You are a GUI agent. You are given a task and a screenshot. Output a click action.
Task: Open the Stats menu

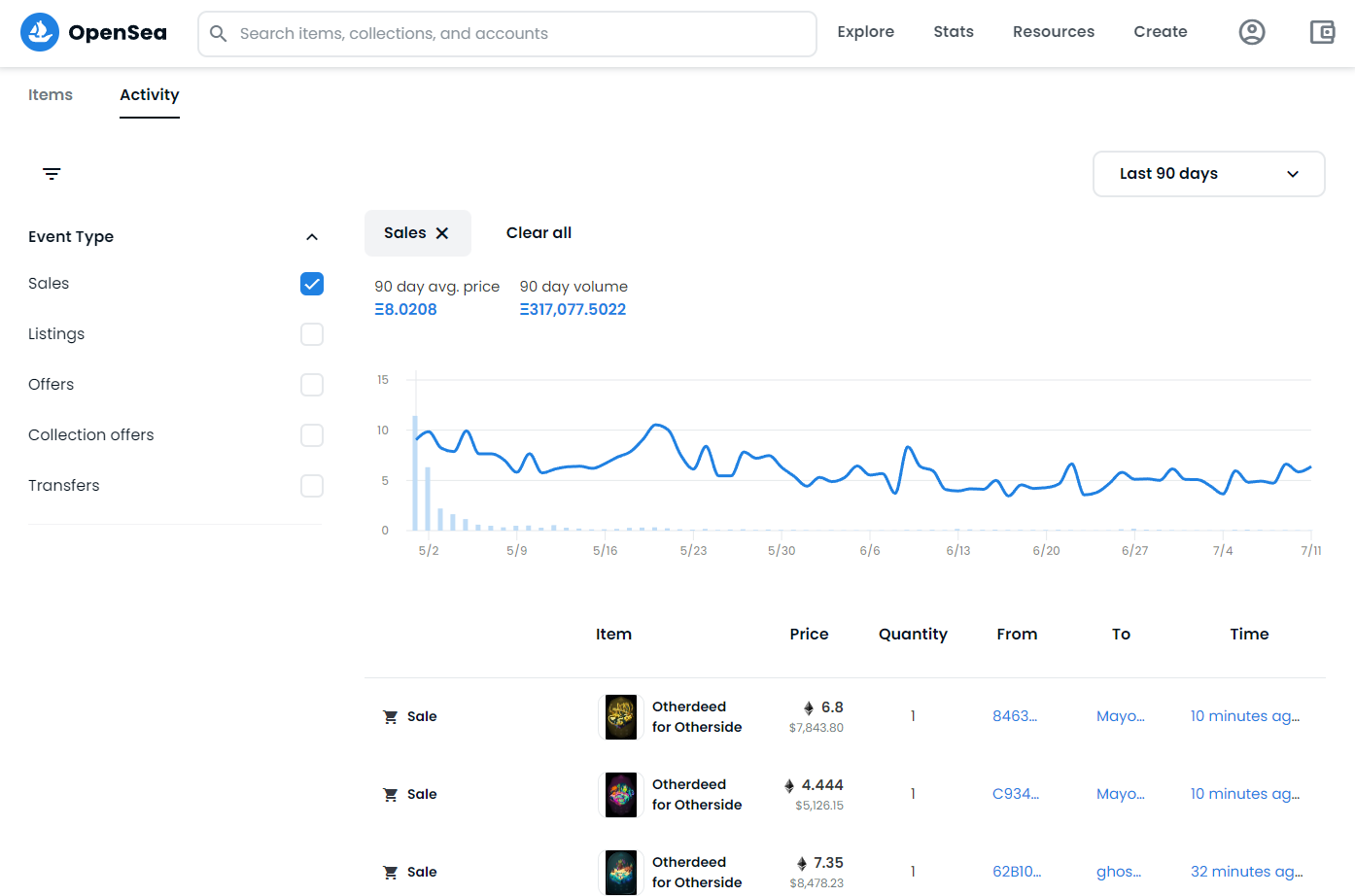pos(954,32)
